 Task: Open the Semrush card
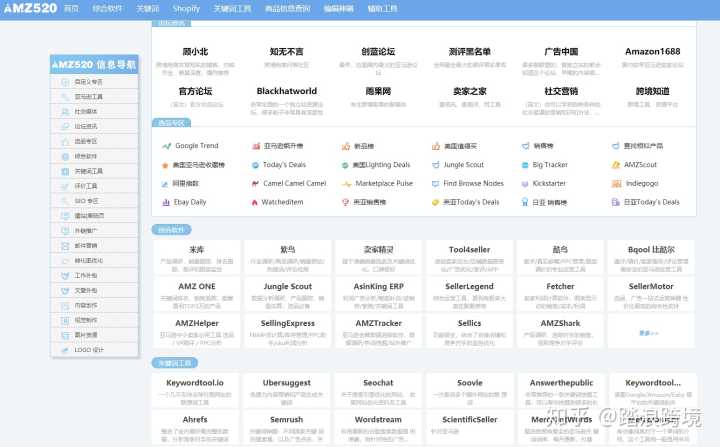click(287, 428)
